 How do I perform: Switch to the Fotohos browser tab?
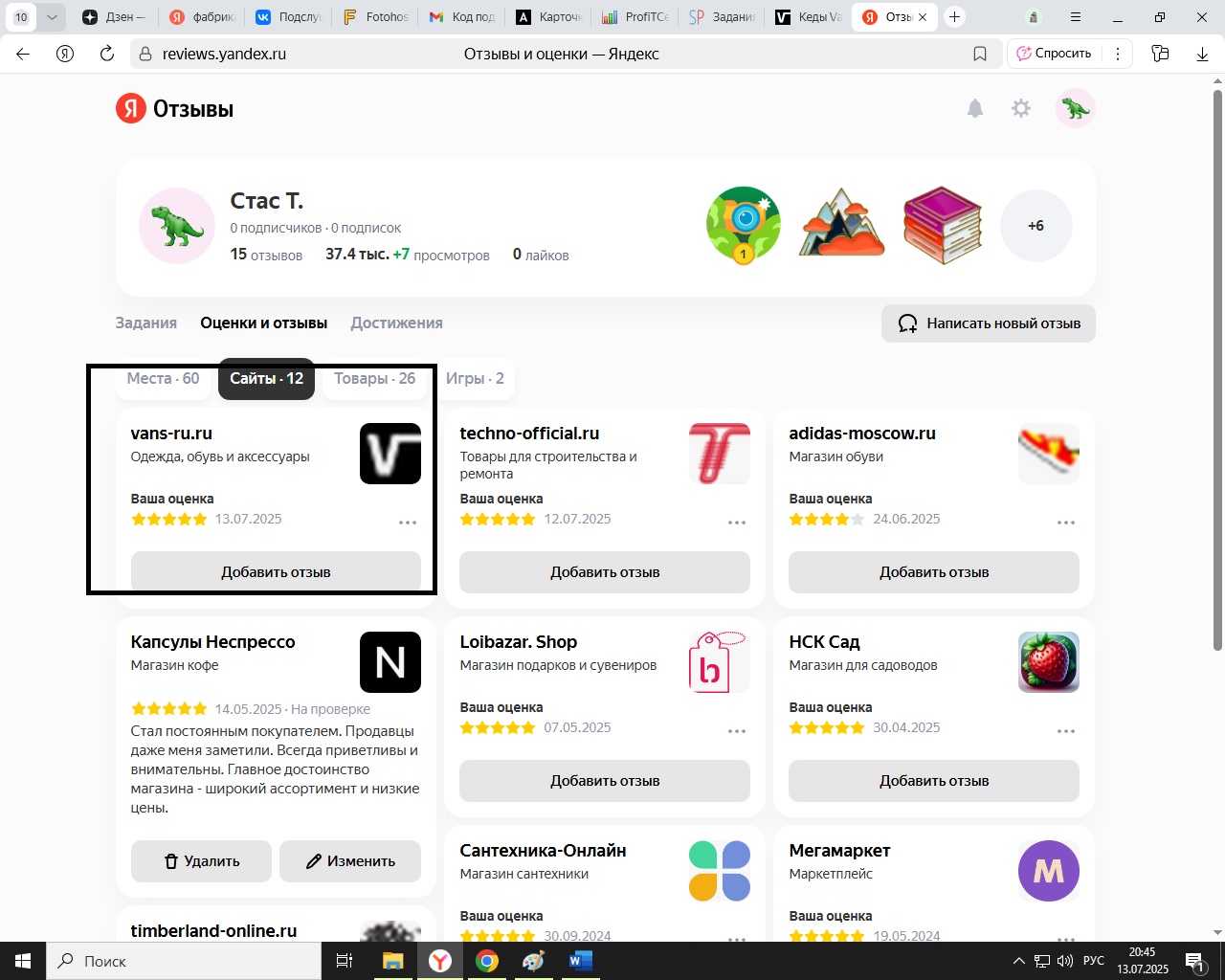click(x=375, y=17)
